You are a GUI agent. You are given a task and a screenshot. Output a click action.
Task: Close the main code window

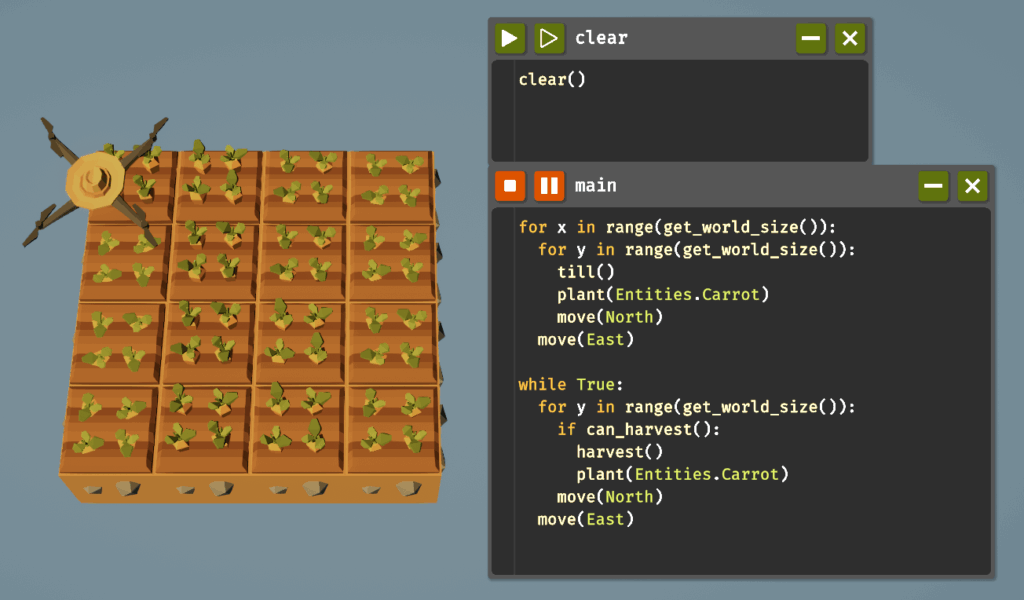click(x=972, y=186)
